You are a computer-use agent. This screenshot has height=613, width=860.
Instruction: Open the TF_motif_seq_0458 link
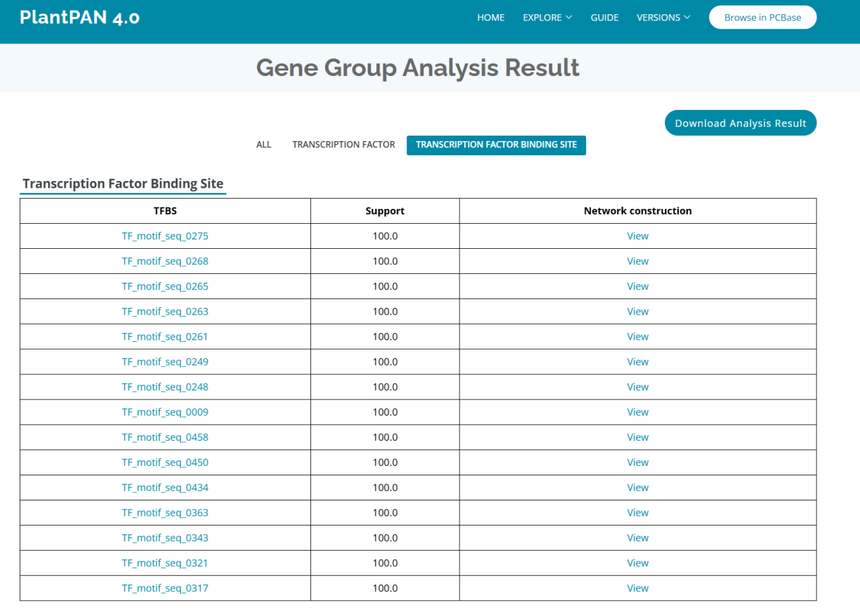point(165,438)
